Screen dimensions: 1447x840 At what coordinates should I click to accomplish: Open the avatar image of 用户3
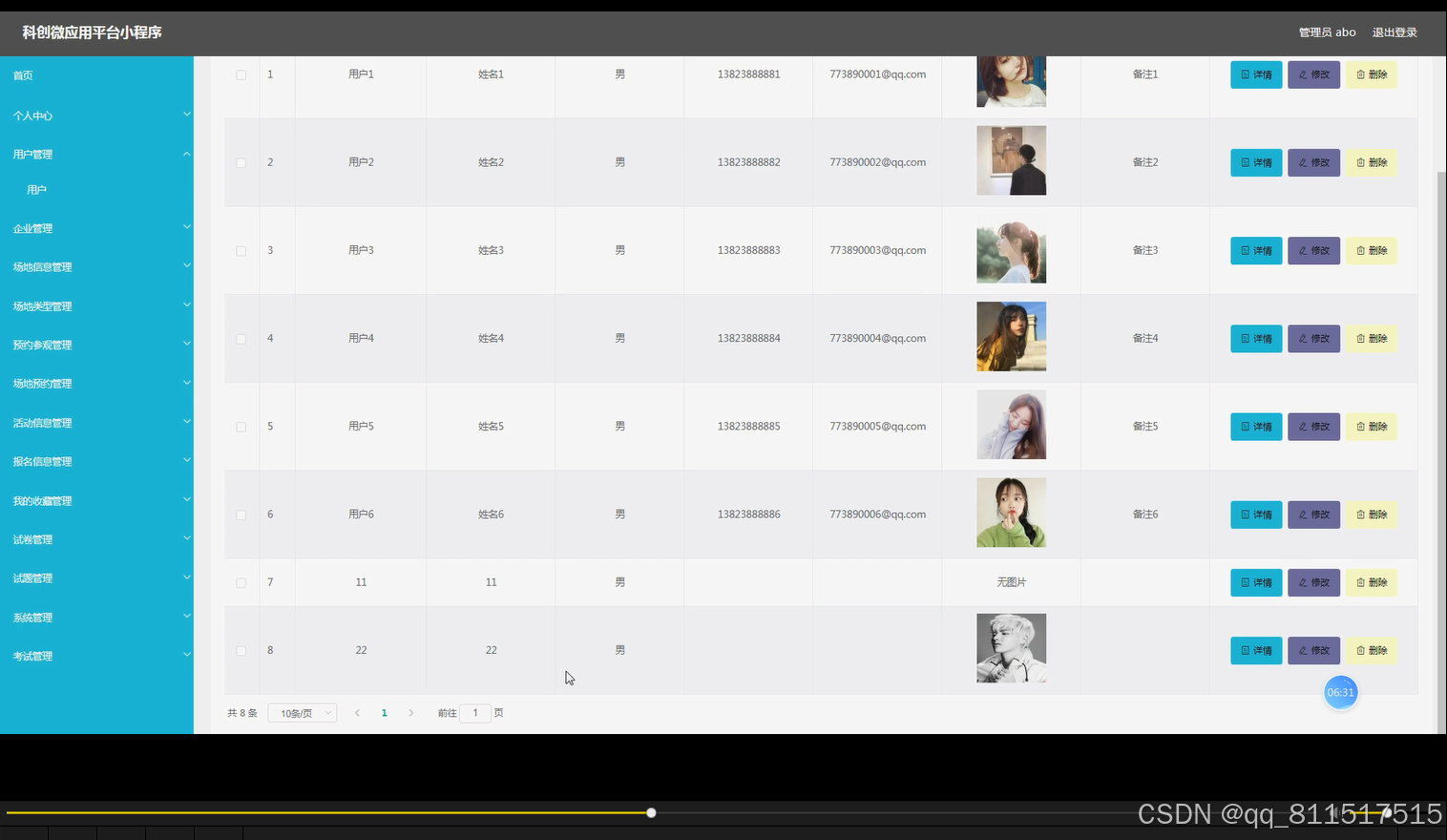coord(1011,248)
